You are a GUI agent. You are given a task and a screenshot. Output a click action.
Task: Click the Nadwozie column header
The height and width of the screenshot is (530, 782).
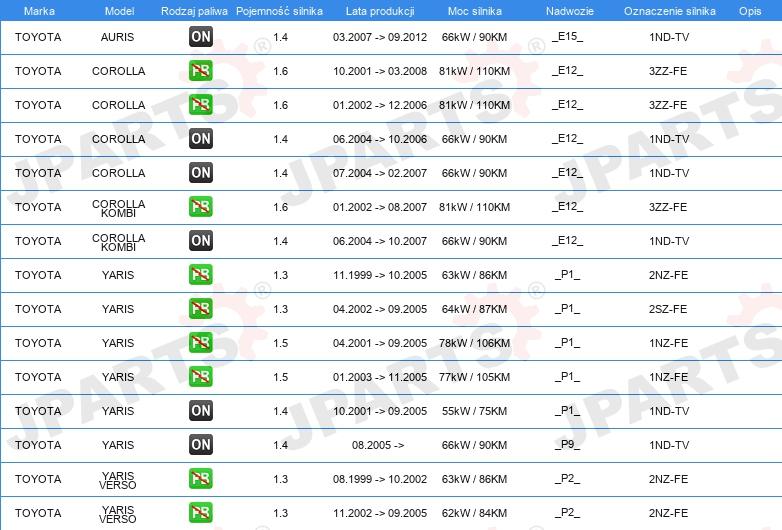point(570,11)
